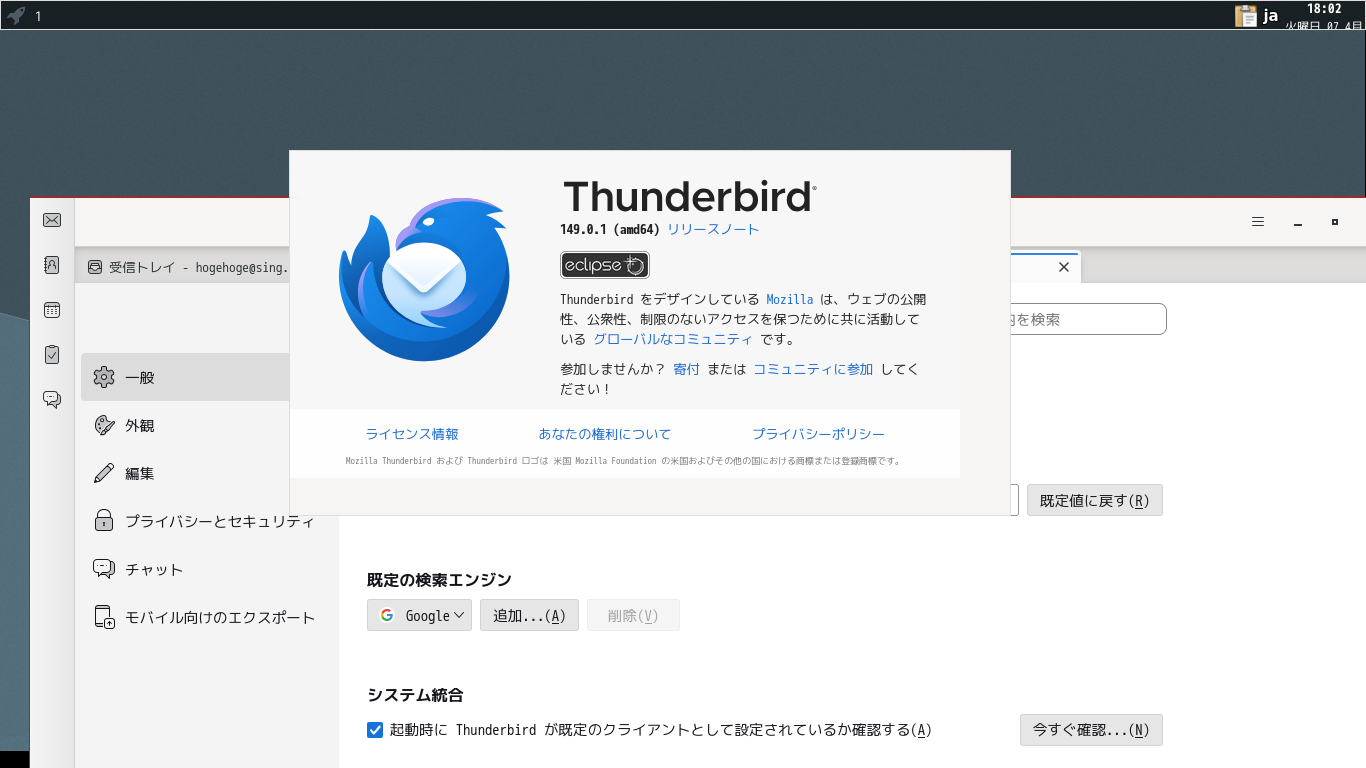
Task: Open the Address Book icon in sidebar
Action: point(52,265)
